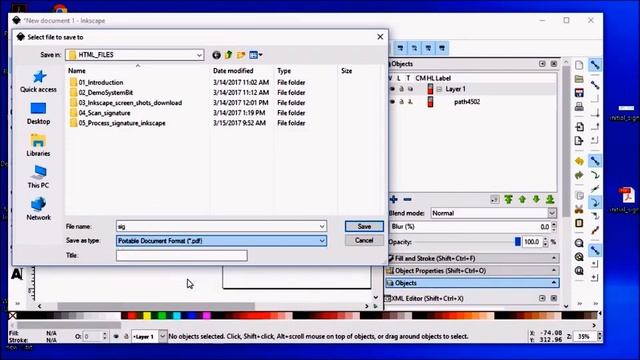The image size is (640, 360).
Task: Remove the object with the minus icon
Action: (407, 199)
